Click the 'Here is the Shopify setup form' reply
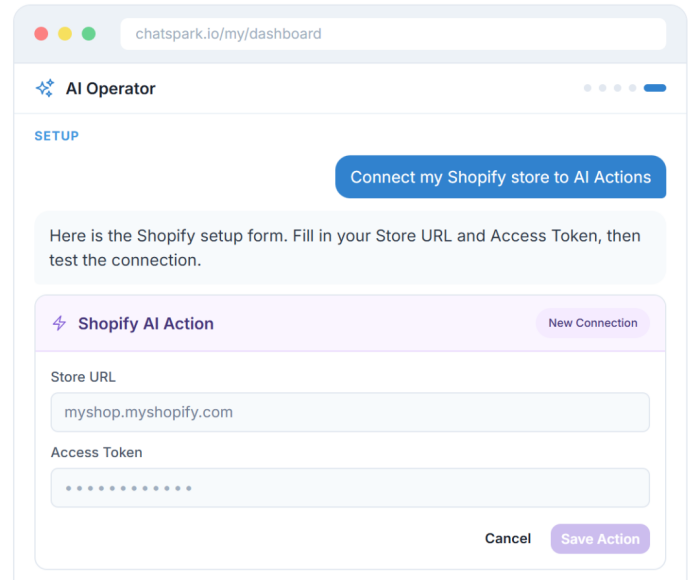 click(350, 248)
